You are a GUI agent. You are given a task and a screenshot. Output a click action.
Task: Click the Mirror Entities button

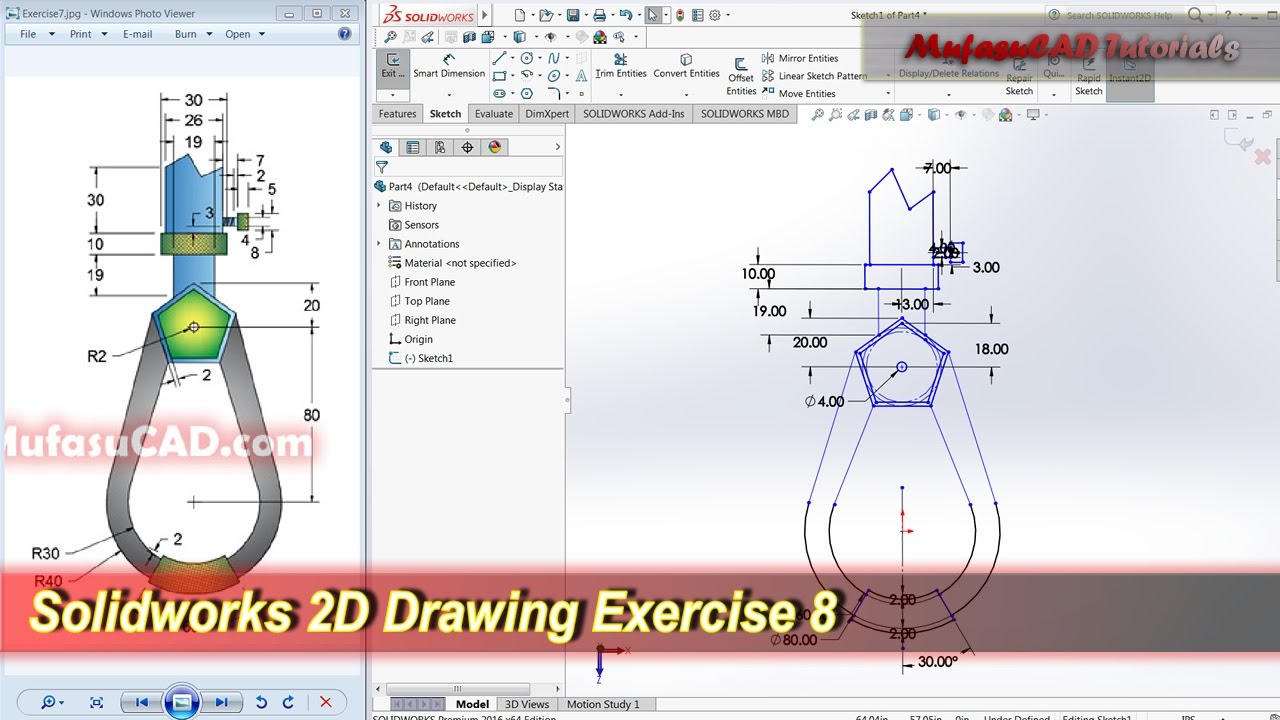click(x=800, y=58)
